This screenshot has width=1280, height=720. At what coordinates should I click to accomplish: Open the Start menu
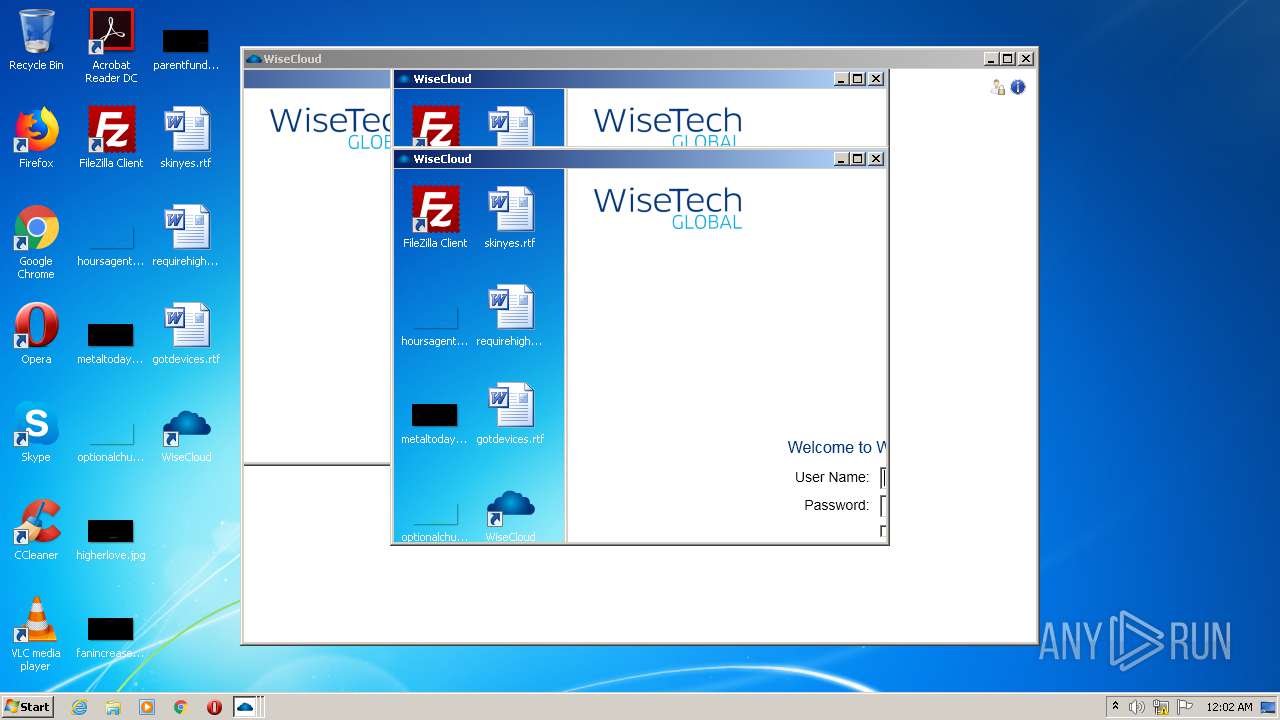pos(27,707)
